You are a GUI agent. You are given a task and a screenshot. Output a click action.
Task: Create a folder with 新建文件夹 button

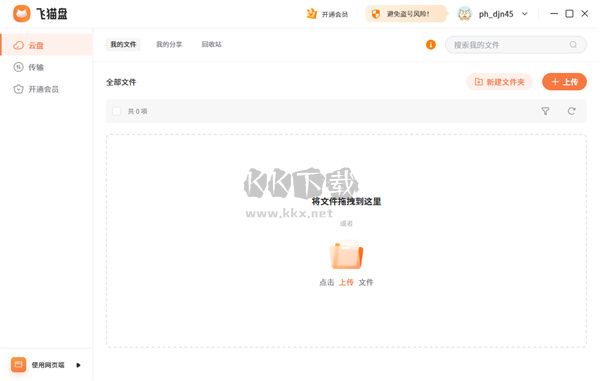(x=499, y=82)
